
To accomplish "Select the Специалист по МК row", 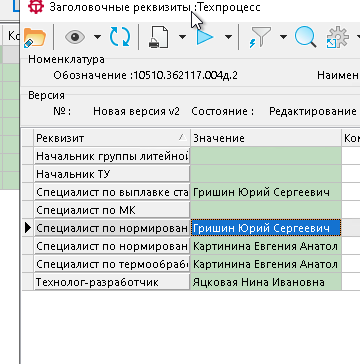I will 112,210.
